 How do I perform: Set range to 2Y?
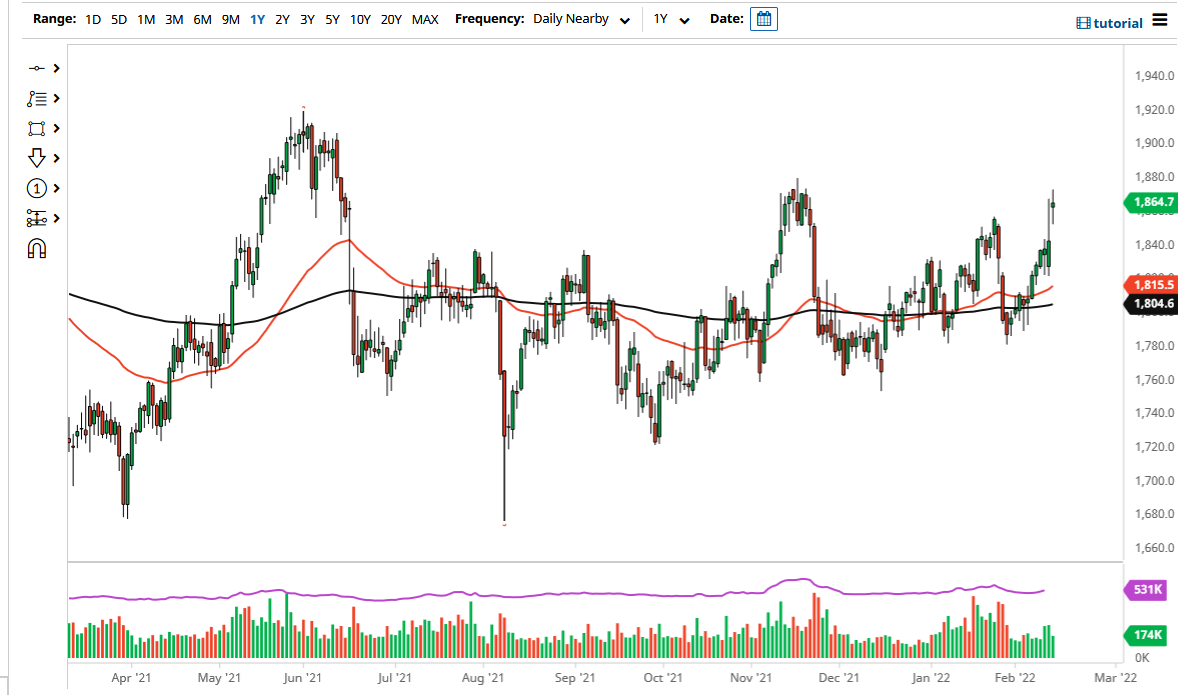[x=282, y=20]
